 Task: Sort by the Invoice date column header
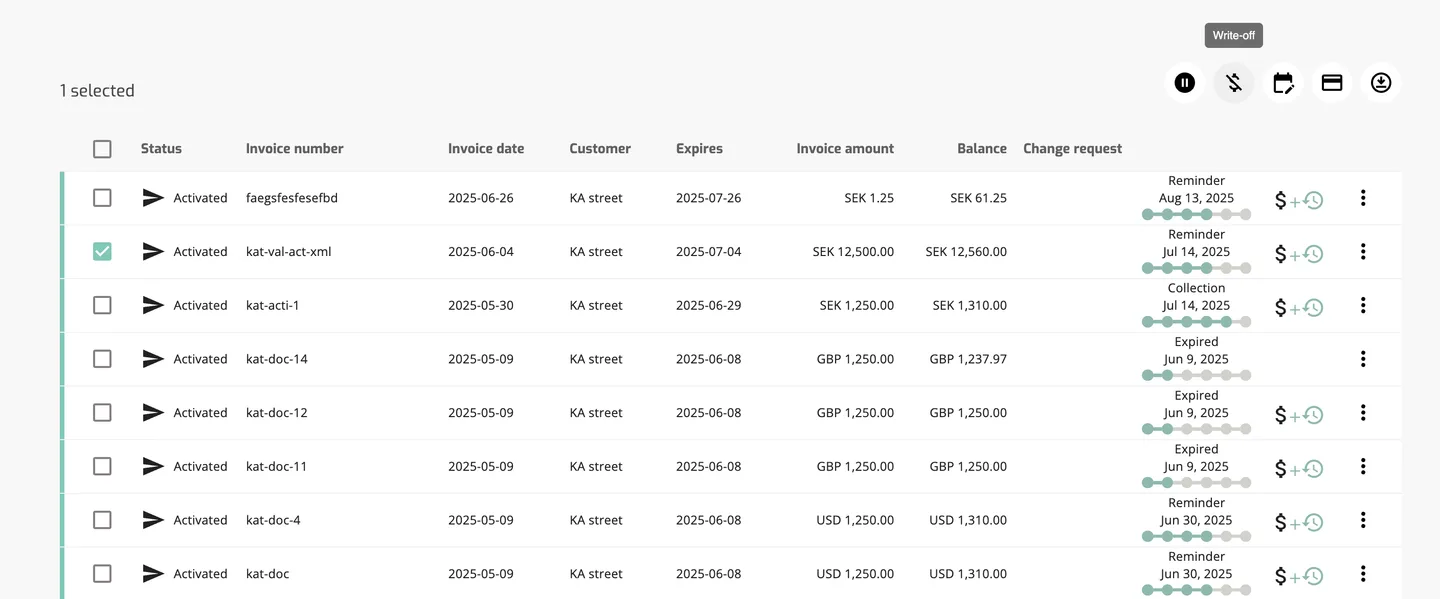486,149
